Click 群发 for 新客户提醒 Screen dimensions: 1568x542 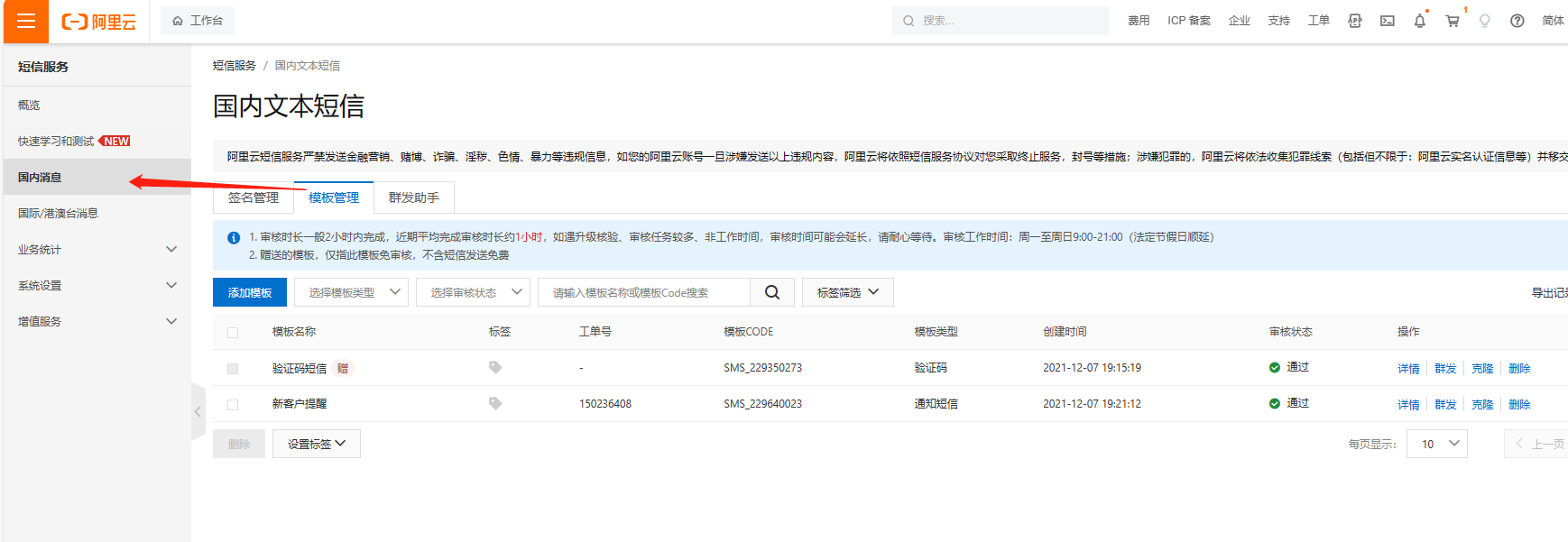[x=1445, y=404]
